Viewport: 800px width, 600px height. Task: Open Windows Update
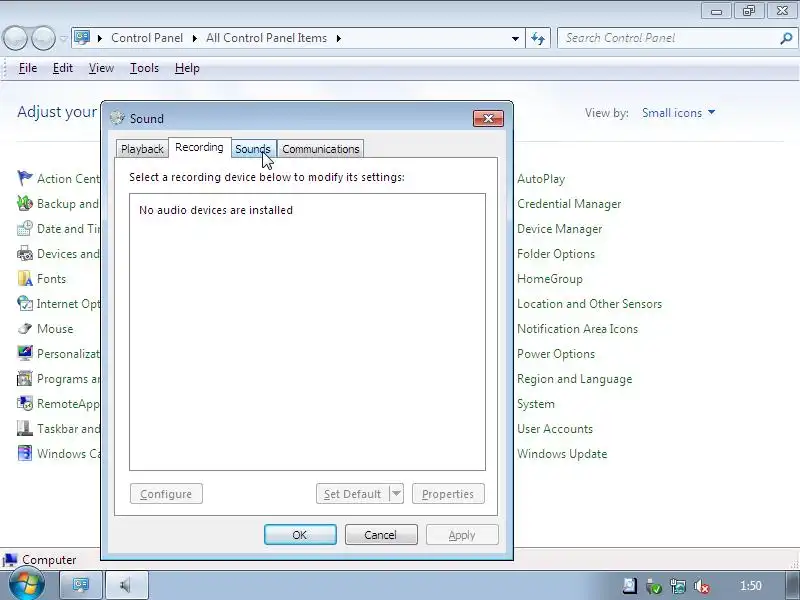pyautogui.click(x=562, y=454)
